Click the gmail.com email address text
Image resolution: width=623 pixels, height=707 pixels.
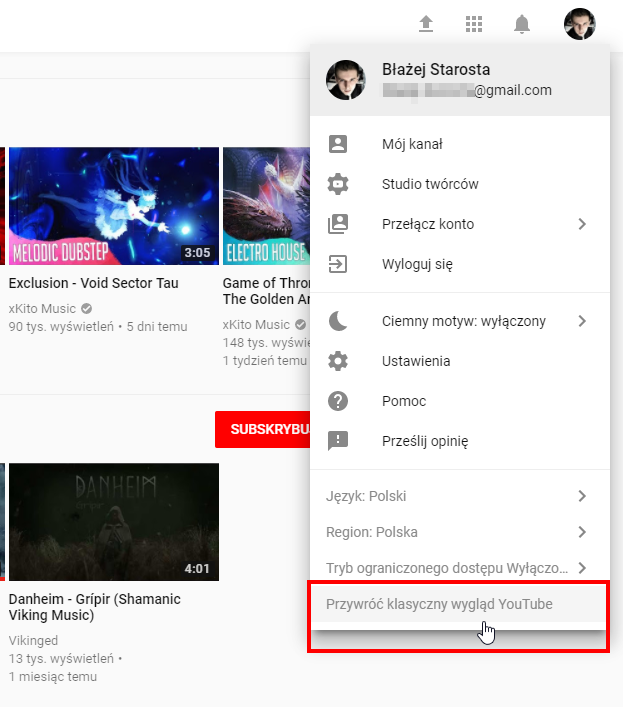click(x=467, y=91)
